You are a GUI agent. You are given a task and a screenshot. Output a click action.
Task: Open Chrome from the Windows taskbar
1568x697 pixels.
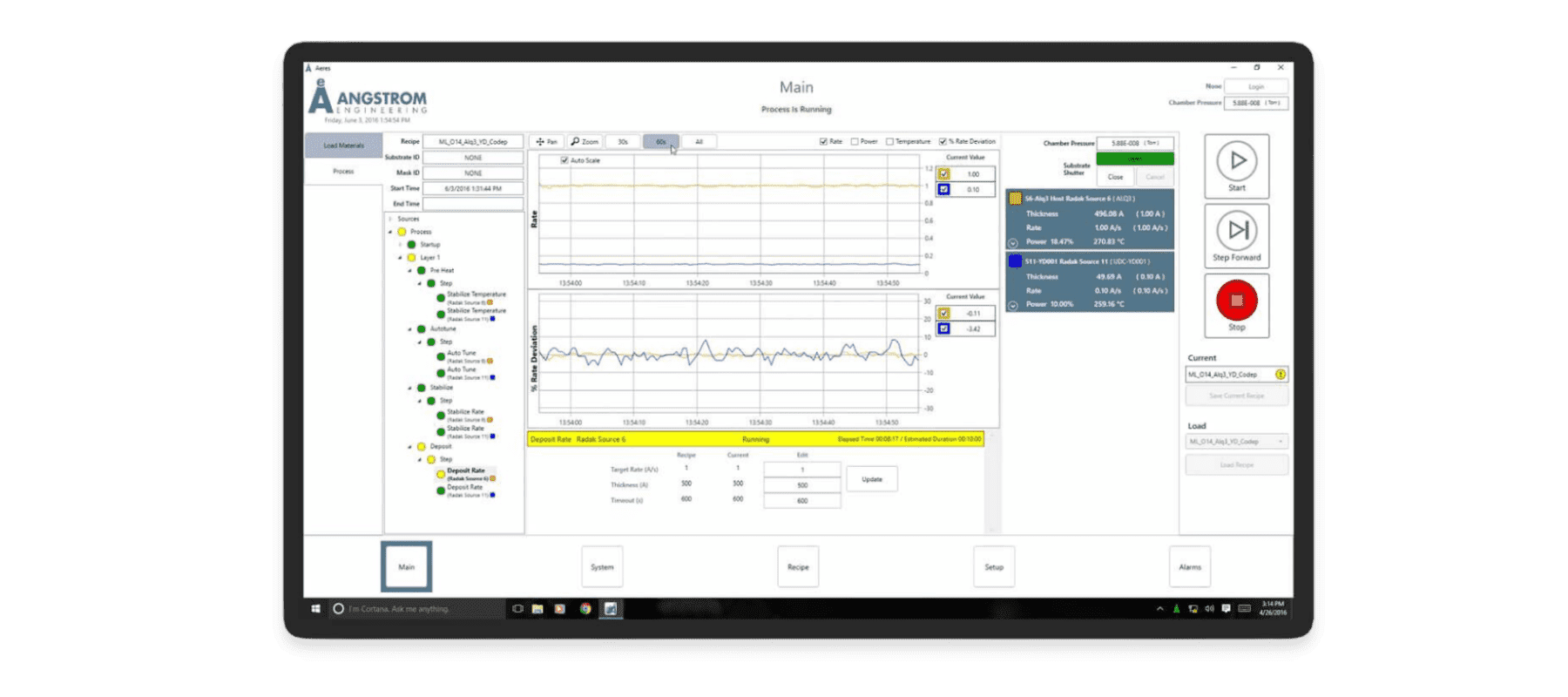(585, 609)
